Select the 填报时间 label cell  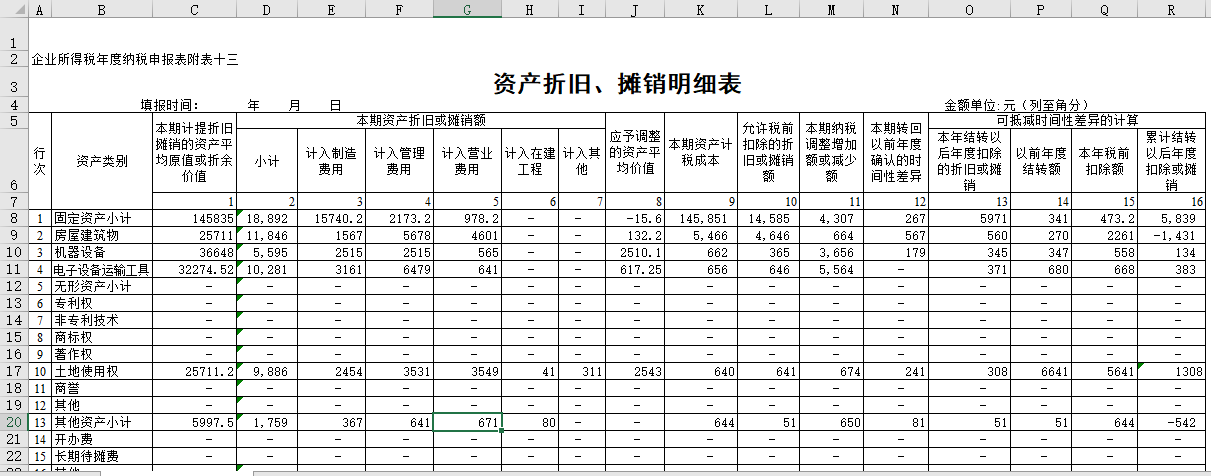[170, 105]
